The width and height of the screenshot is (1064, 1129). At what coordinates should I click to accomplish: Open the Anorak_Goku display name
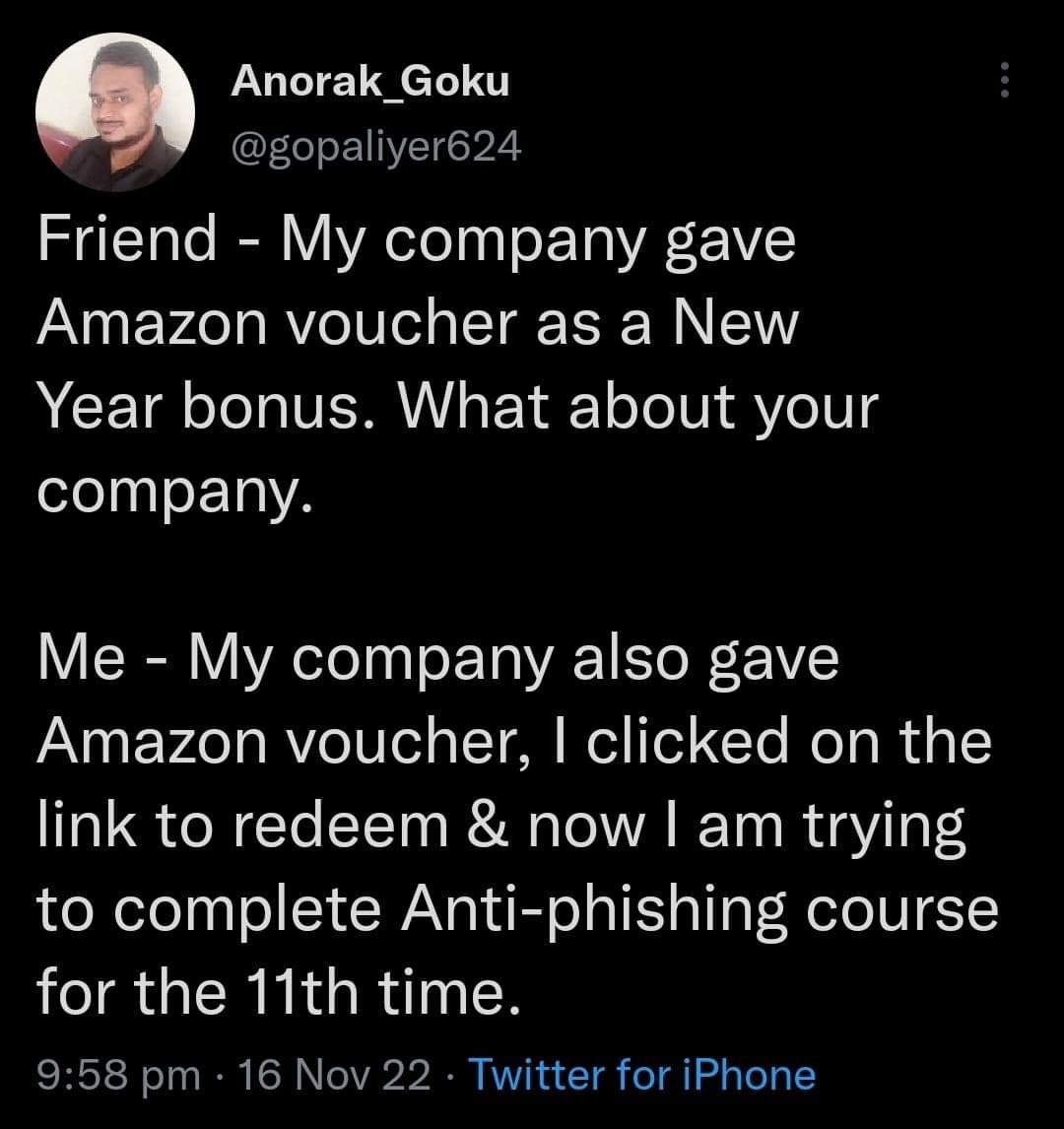coord(370,82)
